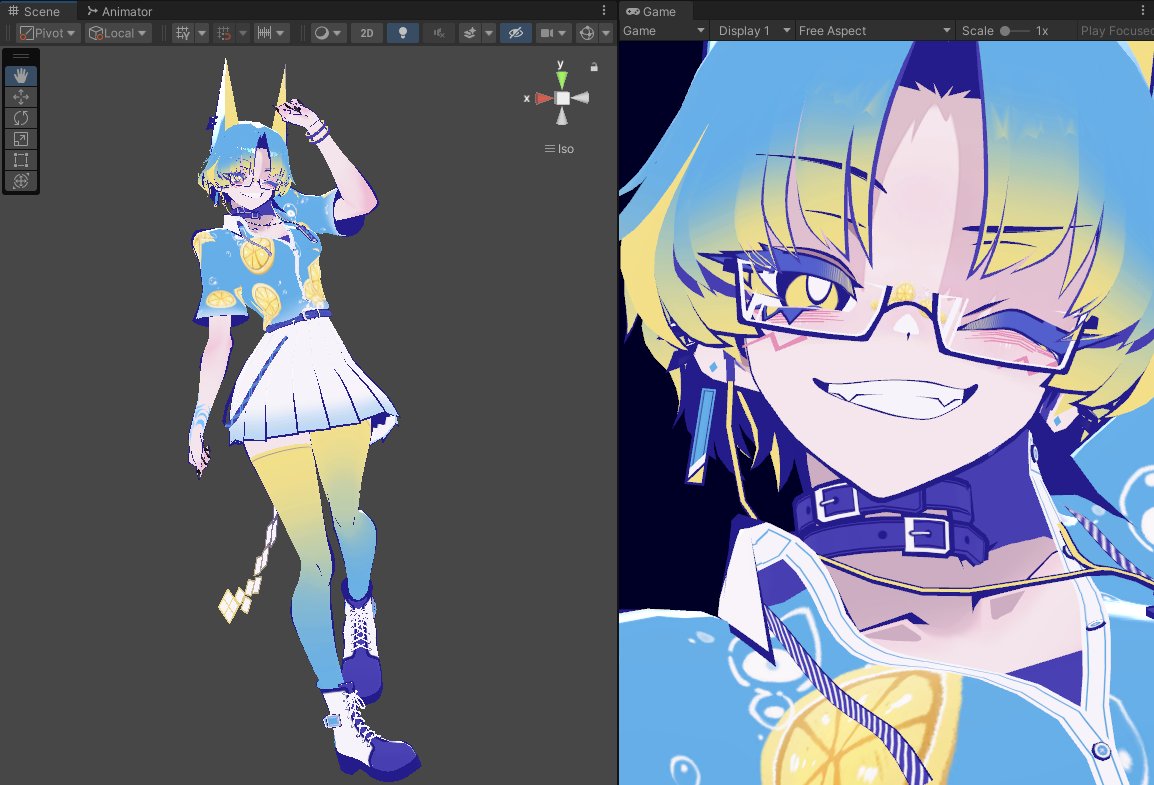Open the Free Aspect dropdown
The image size is (1154, 785).
(874, 31)
